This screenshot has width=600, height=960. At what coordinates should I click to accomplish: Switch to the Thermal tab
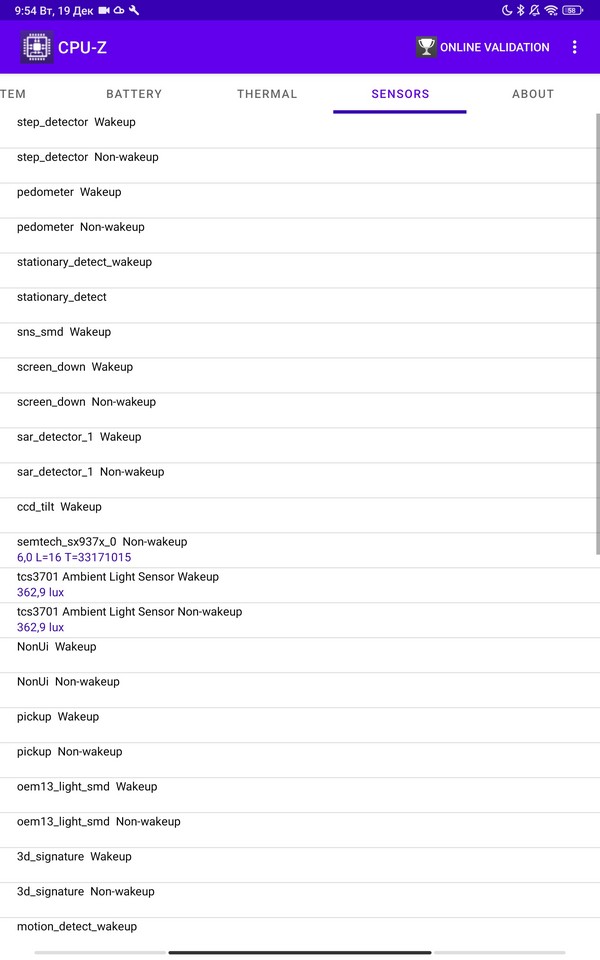[x=267, y=94]
